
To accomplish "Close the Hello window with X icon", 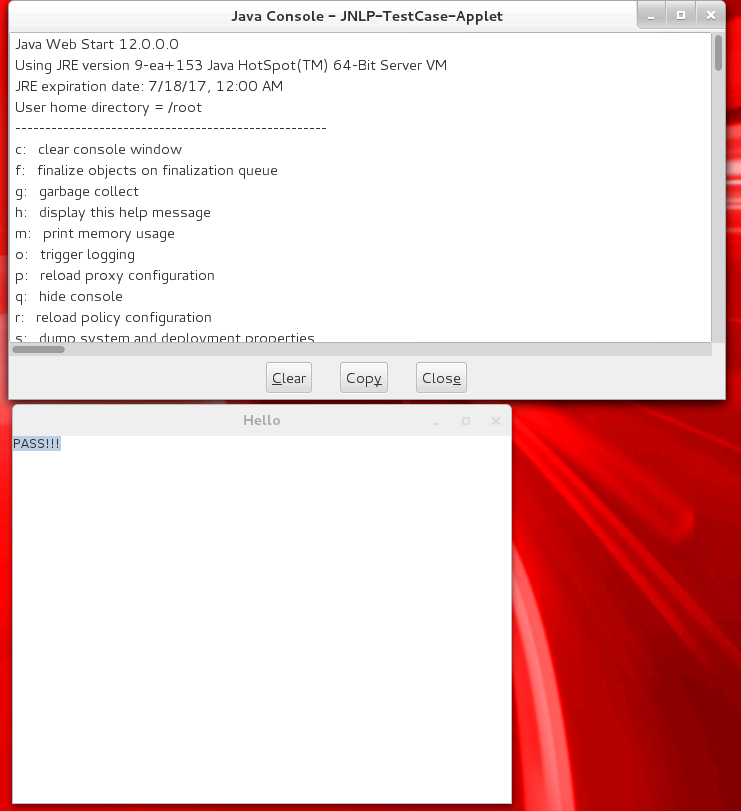I will (495, 422).
